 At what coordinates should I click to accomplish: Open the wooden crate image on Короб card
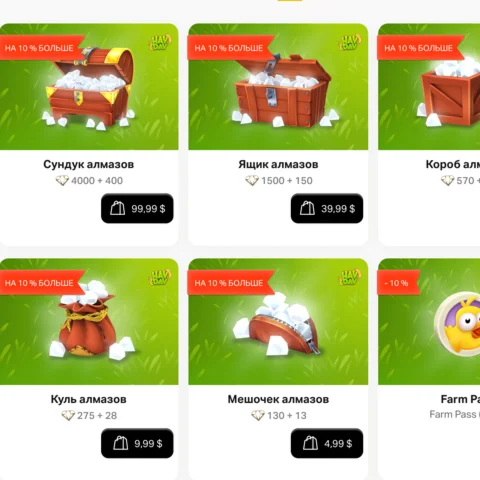(x=448, y=93)
